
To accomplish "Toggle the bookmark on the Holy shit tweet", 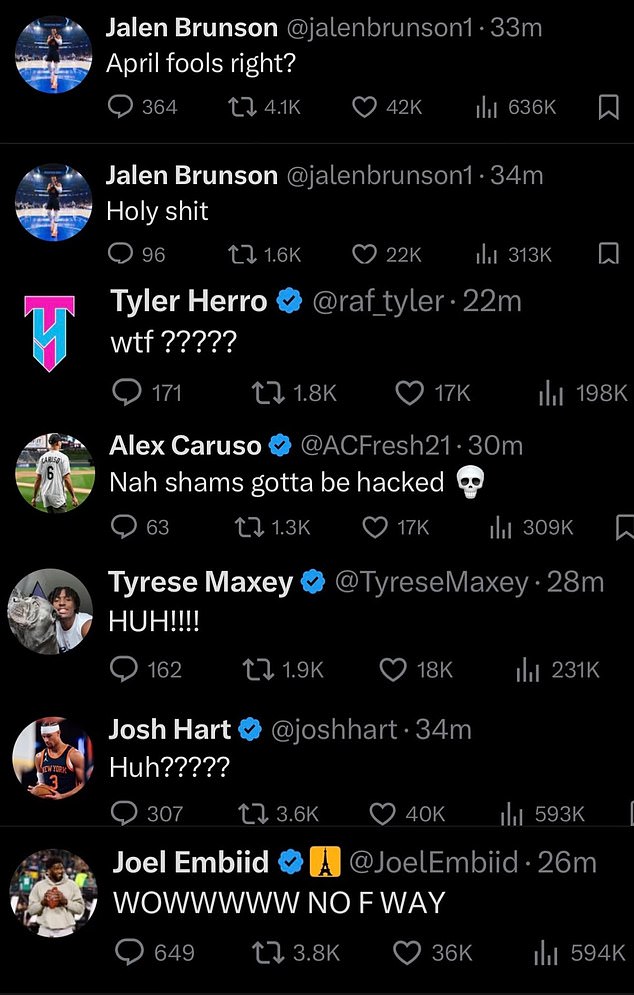I will pyautogui.click(x=609, y=255).
